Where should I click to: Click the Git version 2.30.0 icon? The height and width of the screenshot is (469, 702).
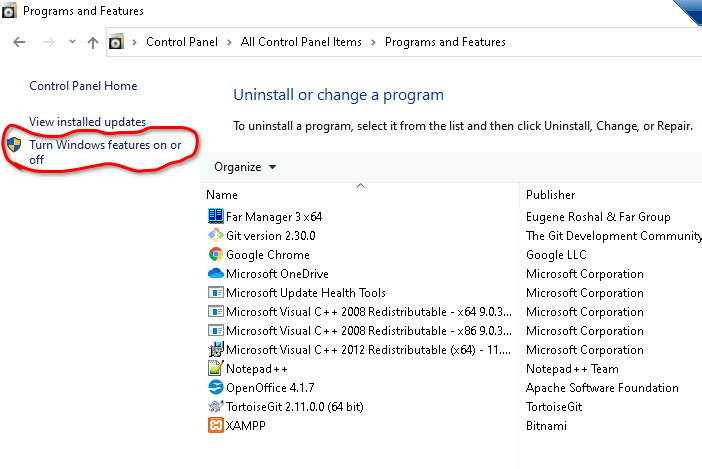215,235
